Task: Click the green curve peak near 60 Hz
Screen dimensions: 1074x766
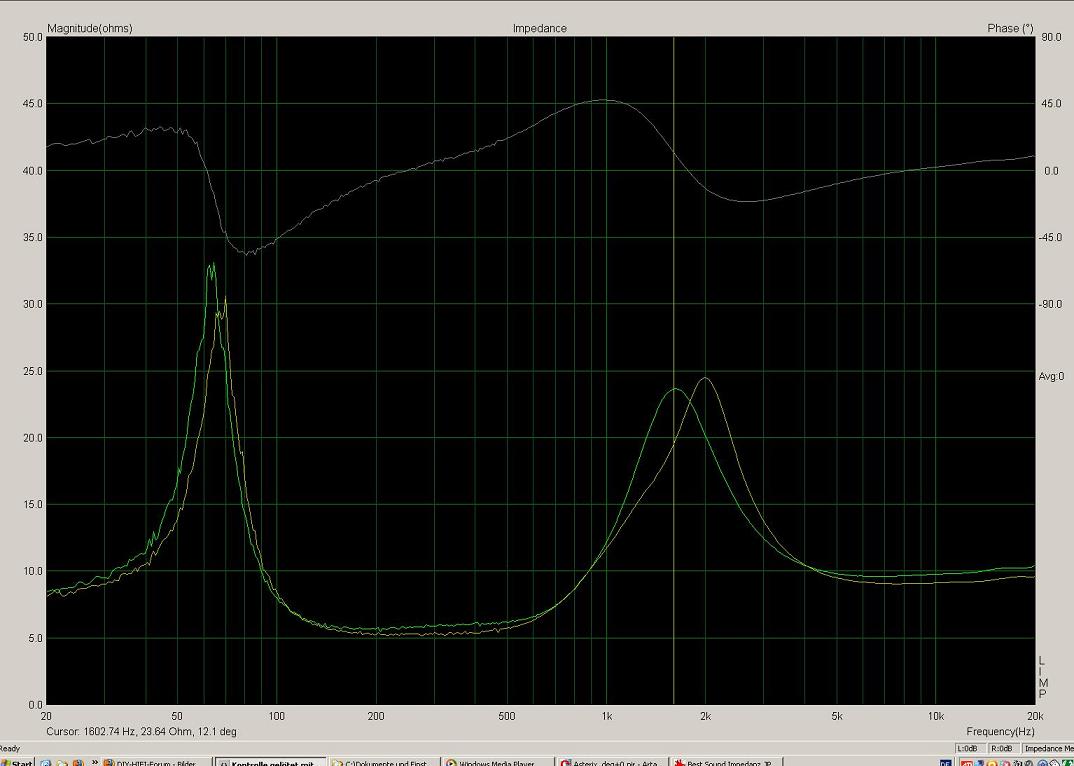Action: tap(211, 265)
